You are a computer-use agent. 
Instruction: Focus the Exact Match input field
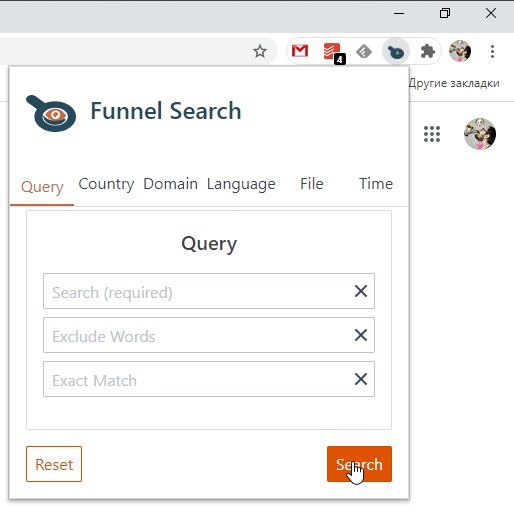point(209,379)
